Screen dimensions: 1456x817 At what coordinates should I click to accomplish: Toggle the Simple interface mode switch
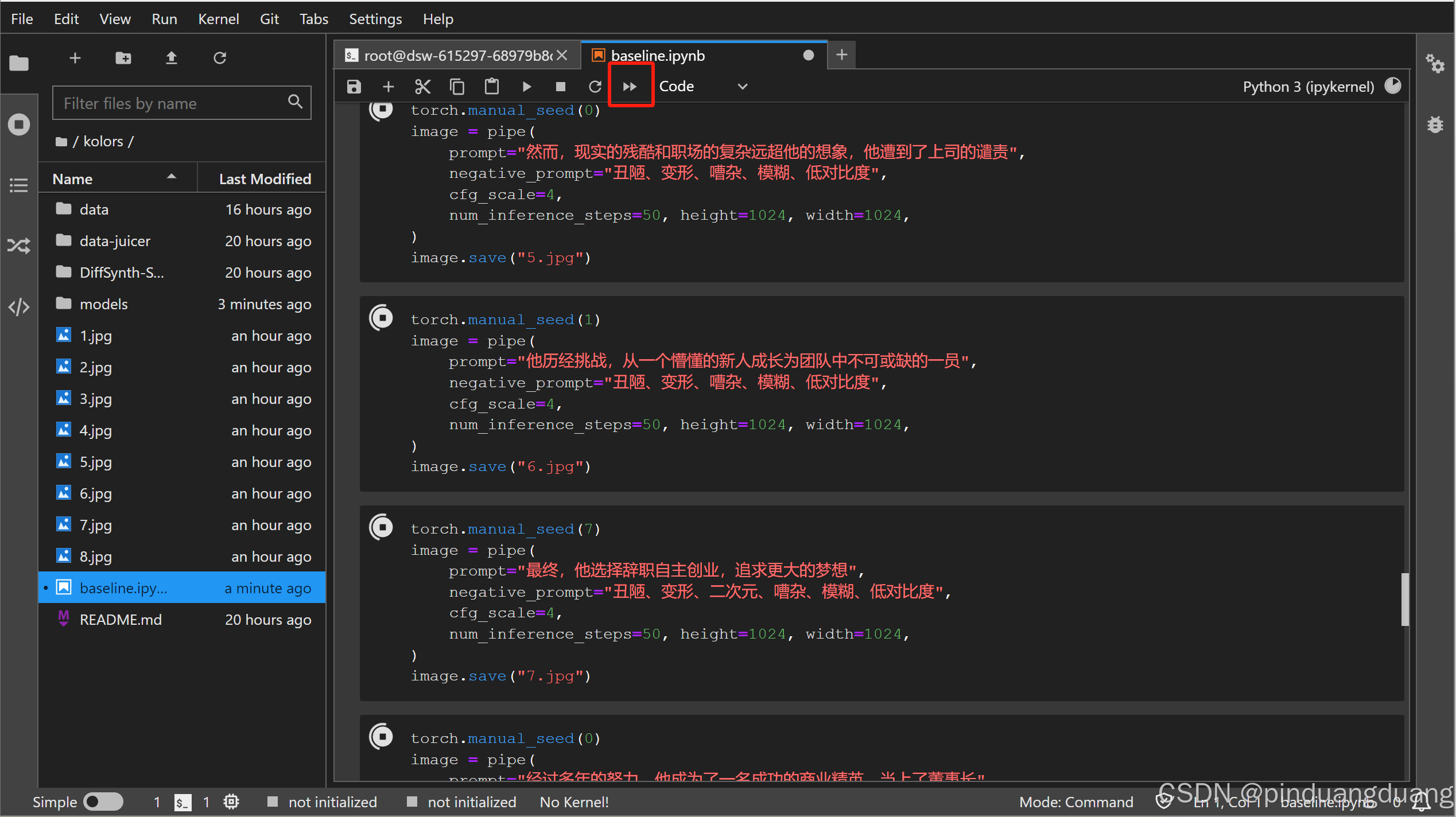103,802
